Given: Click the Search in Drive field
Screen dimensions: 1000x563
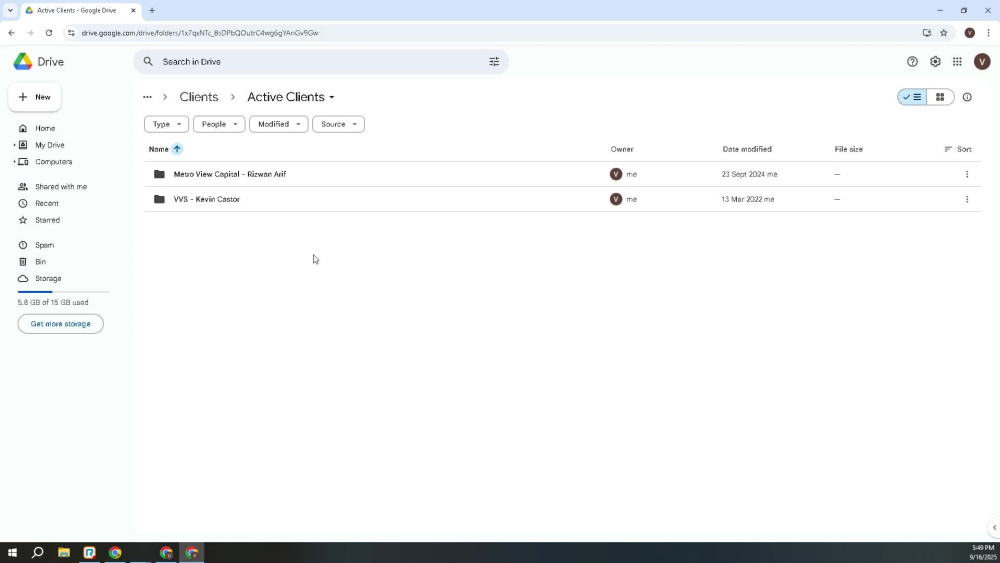Looking at the screenshot, I should [321, 62].
